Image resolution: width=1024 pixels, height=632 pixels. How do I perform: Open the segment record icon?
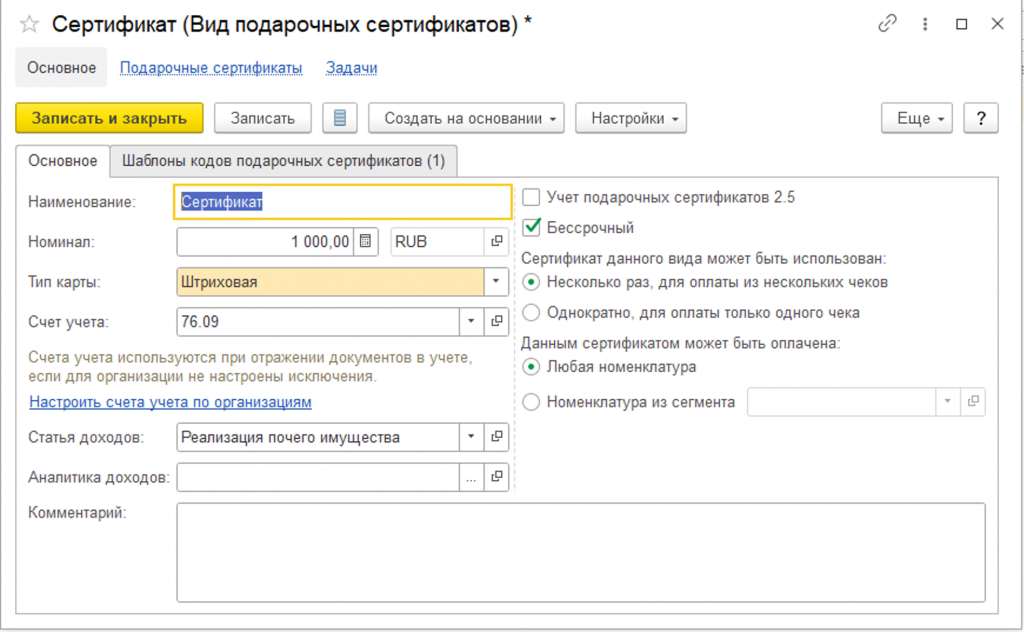pyautogui.click(x=973, y=402)
